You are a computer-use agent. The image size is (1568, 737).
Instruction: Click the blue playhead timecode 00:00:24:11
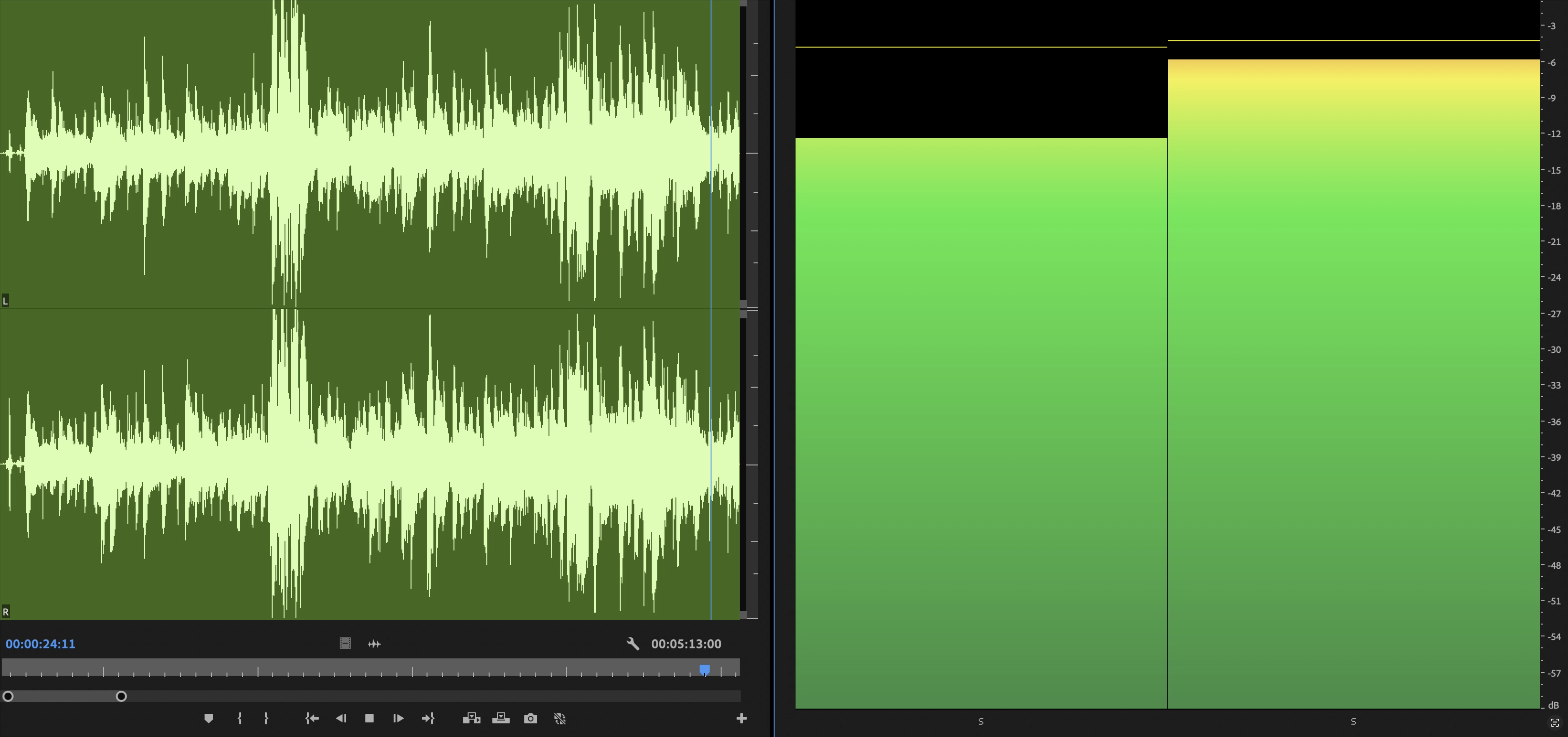coord(40,644)
